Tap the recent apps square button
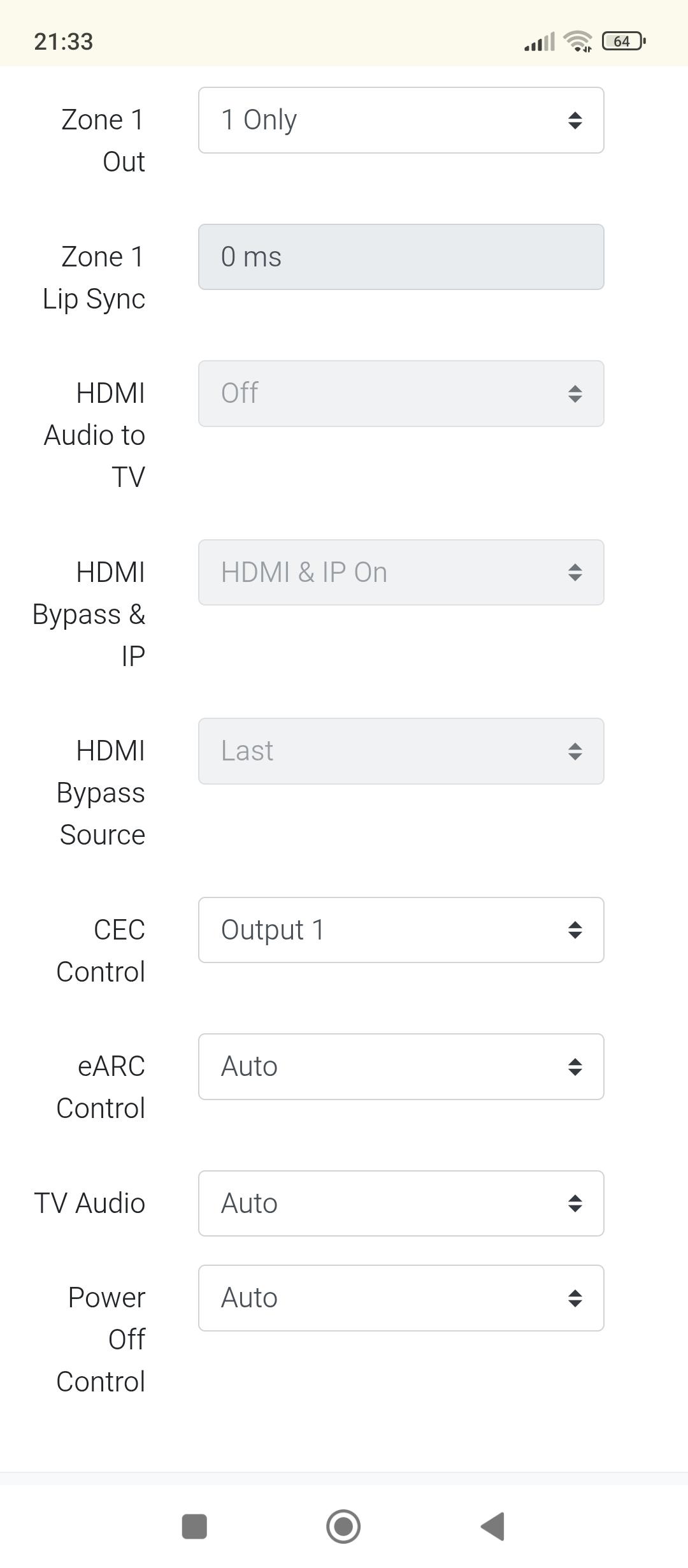 [194, 1527]
